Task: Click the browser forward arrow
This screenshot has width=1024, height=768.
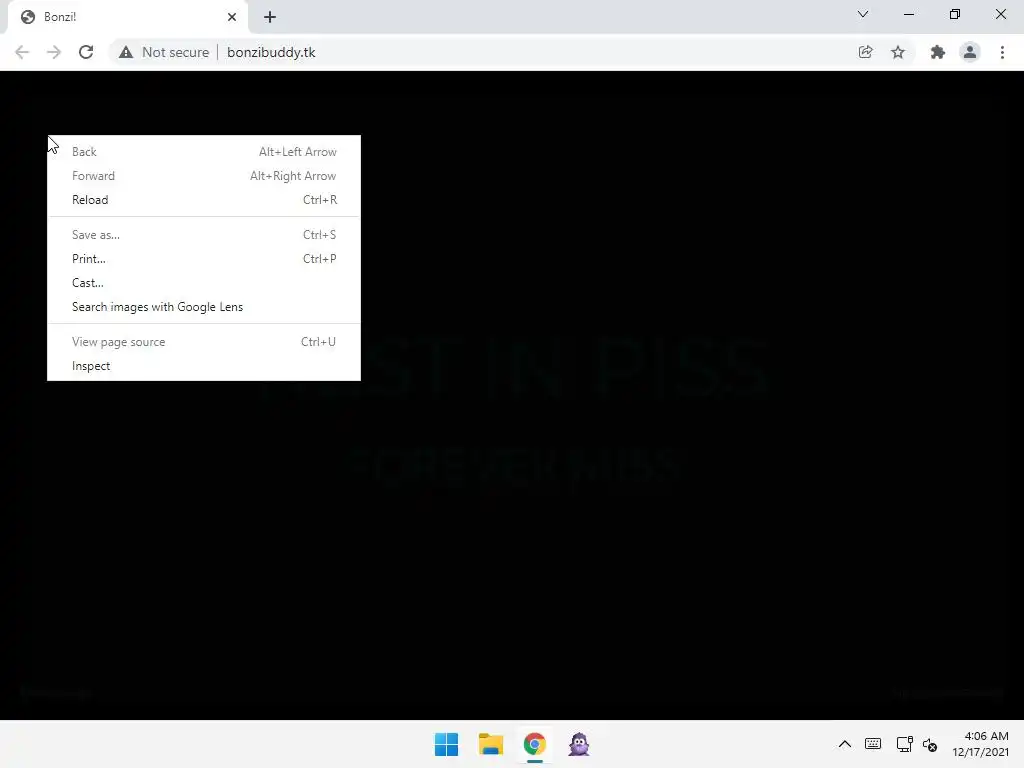Action: [54, 52]
